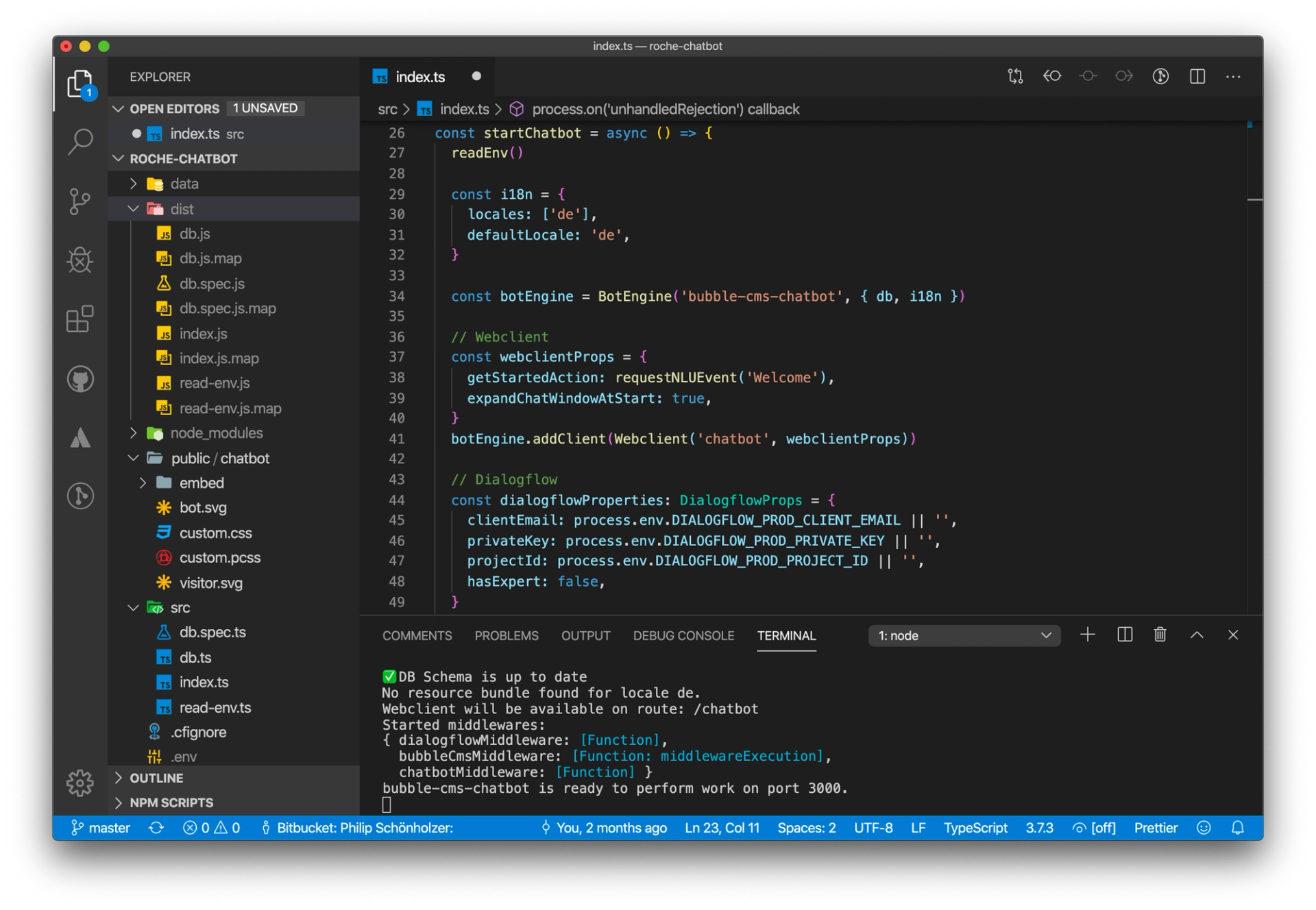This screenshot has height=910, width=1316.
Task: Open the GitHub panel in activity bar
Action: [x=80, y=379]
